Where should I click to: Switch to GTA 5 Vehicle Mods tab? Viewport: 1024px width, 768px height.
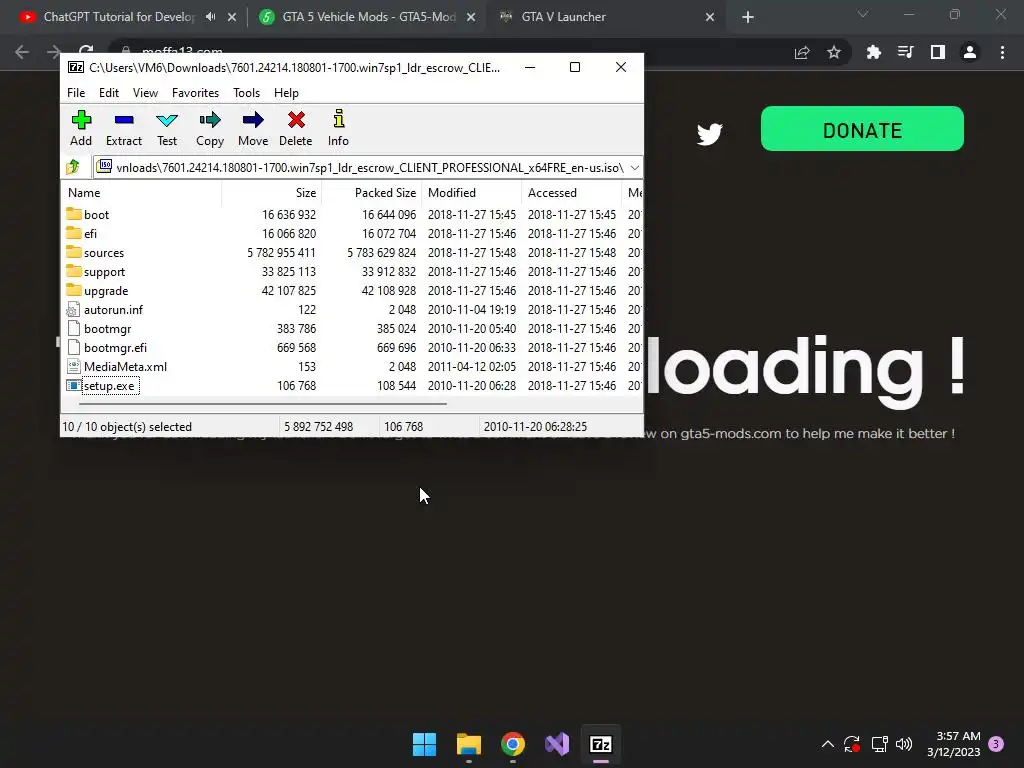click(x=368, y=17)
